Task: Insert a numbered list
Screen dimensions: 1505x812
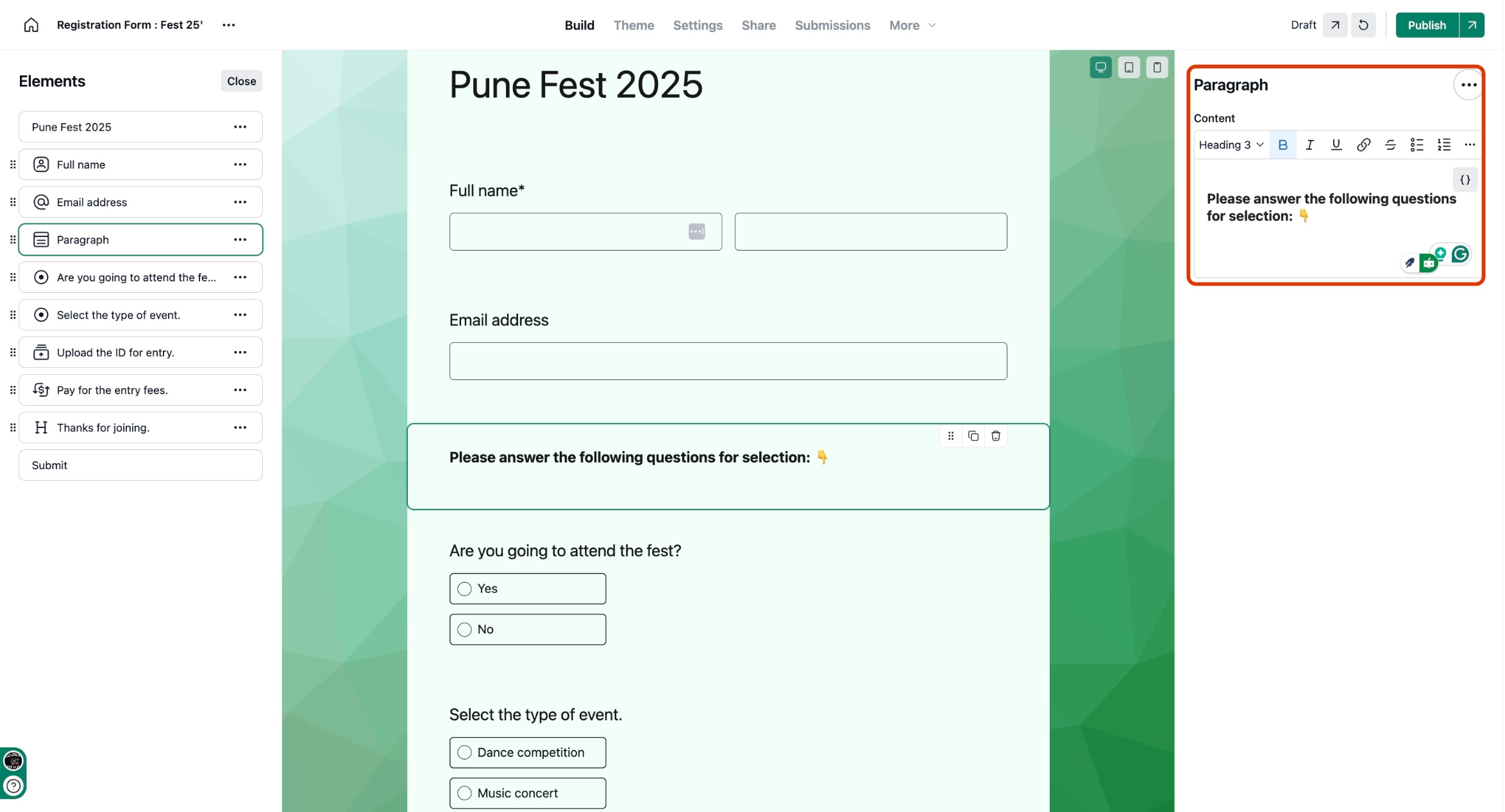Action: [1443, 145]
